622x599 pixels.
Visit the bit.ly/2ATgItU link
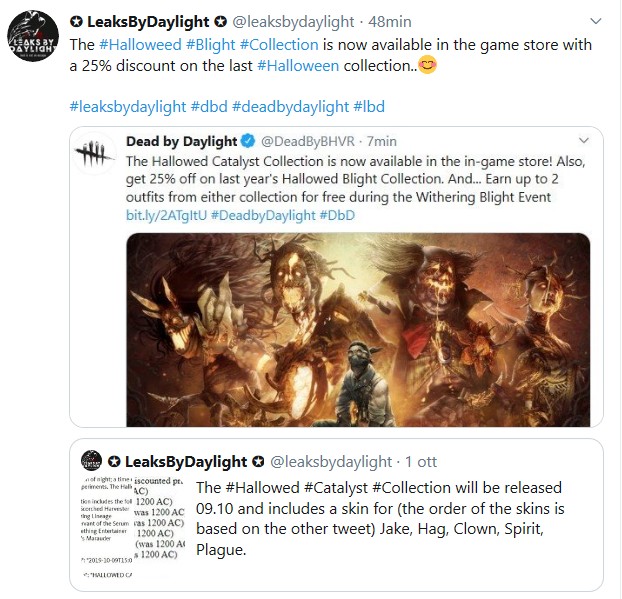click(166, 215)
